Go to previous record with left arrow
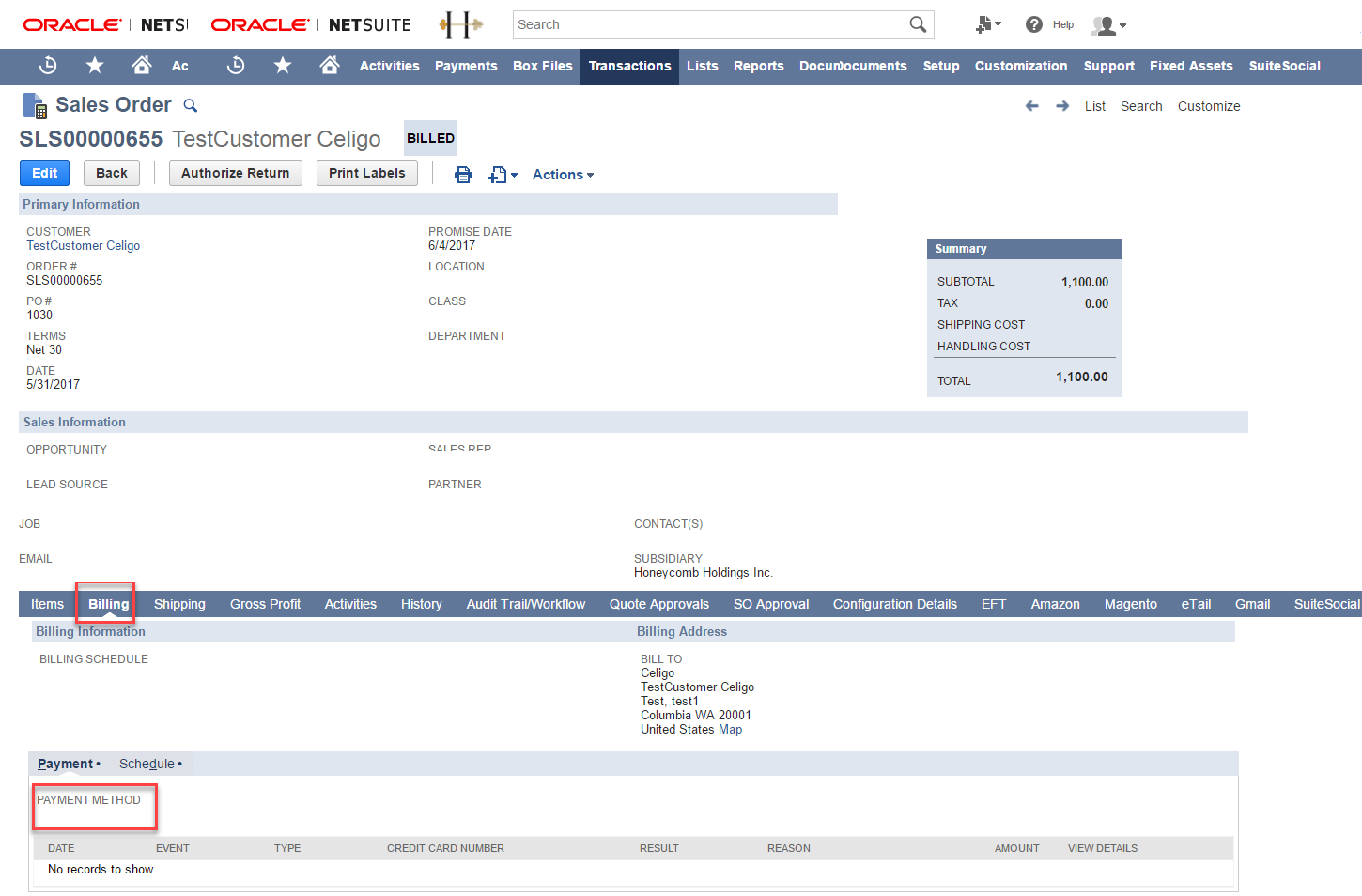Screen dimensions: 1362x896 tap(1032, 106)
